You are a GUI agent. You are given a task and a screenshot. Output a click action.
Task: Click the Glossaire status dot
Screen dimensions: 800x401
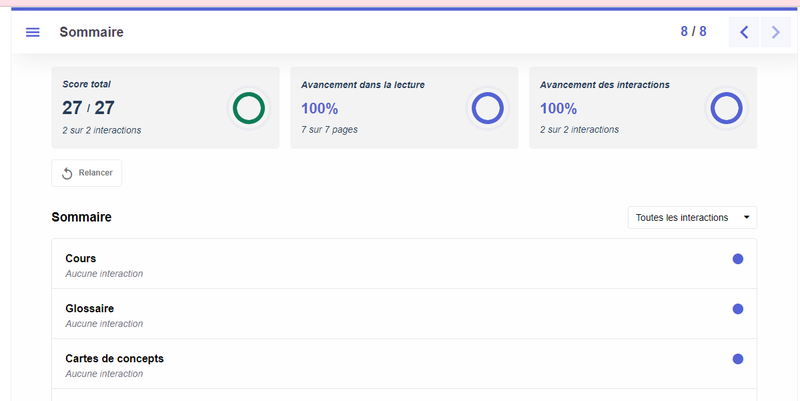pyautogui.click(x=738, y=309)
